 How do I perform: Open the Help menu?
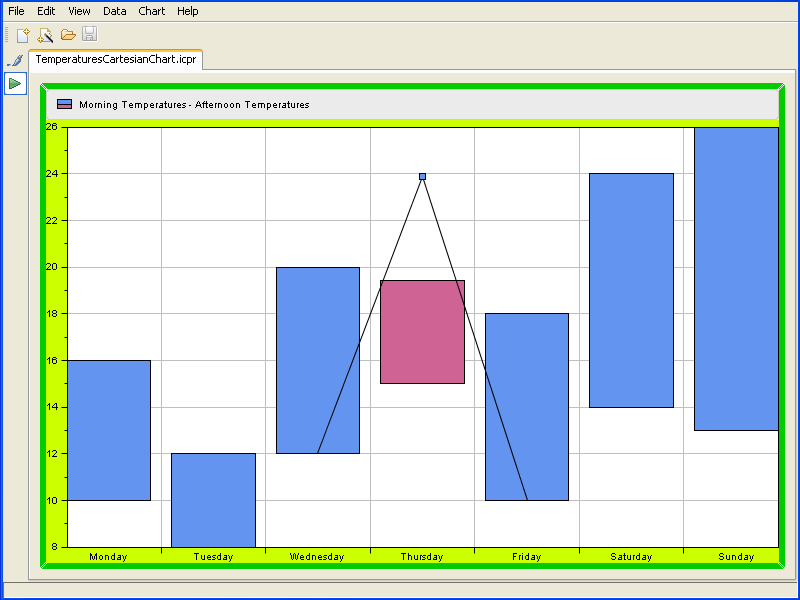(x=187, y=11)
